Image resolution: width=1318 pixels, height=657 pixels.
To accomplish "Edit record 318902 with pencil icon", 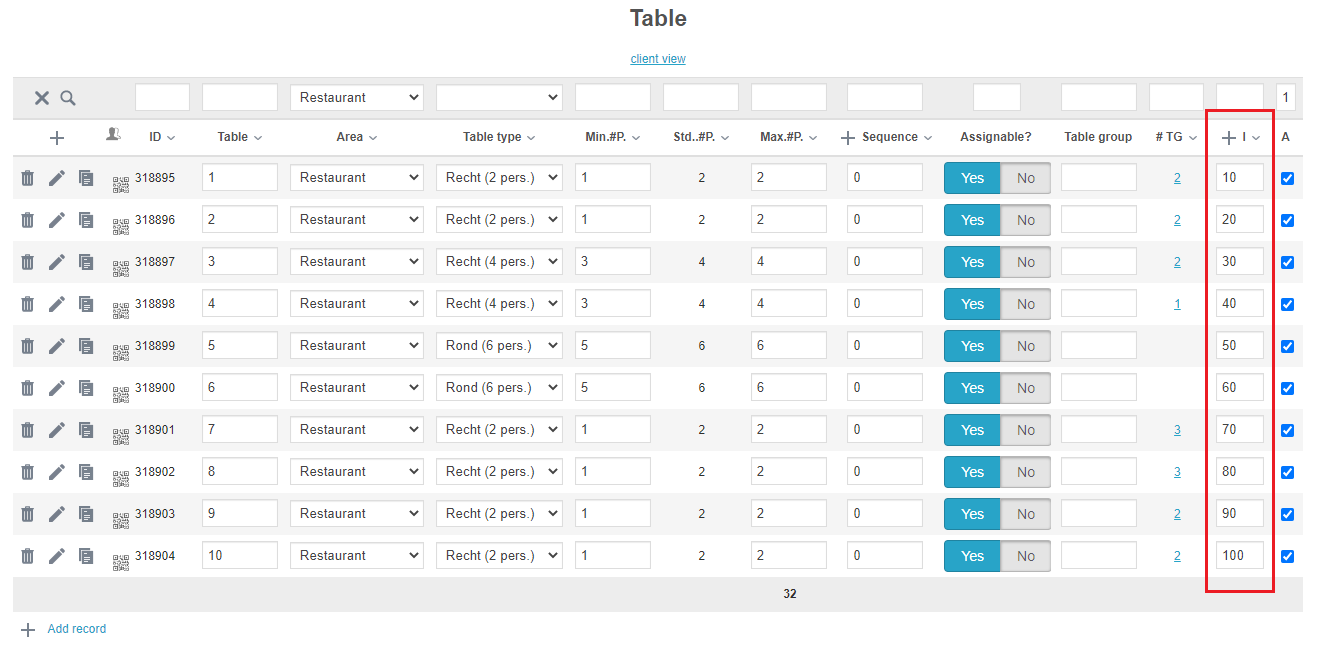I will 57,472.
